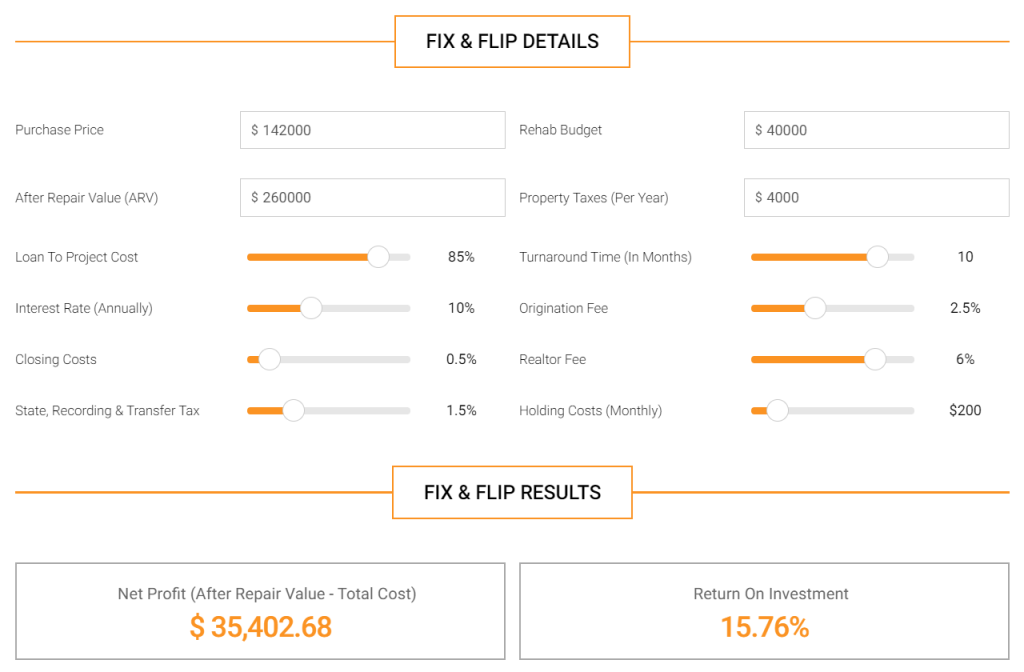The height and width of the screenshot is (672, 1024).
Task: Click the Closing Costs slider handle
Action: pyautogui.click(x=269, y=359)
